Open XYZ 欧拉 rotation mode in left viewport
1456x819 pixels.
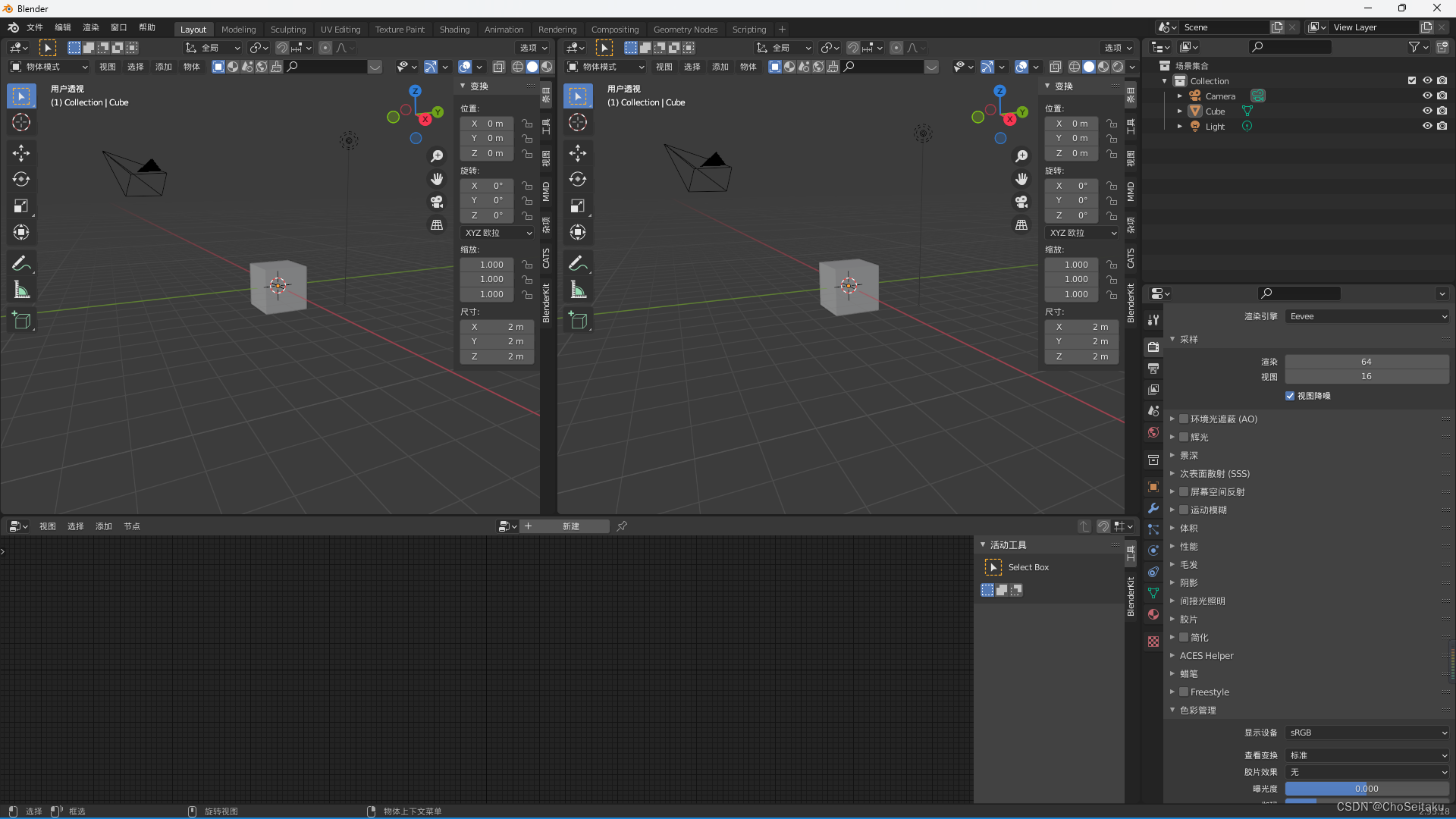[497, 233]
